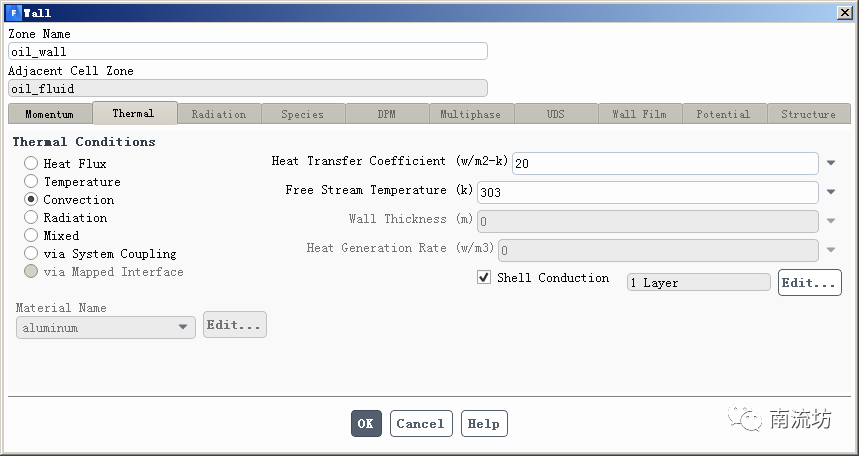Click Heat Transfer Coefficient field showing 20
This screenshot has height=456, width=859.
coord(665,163)
